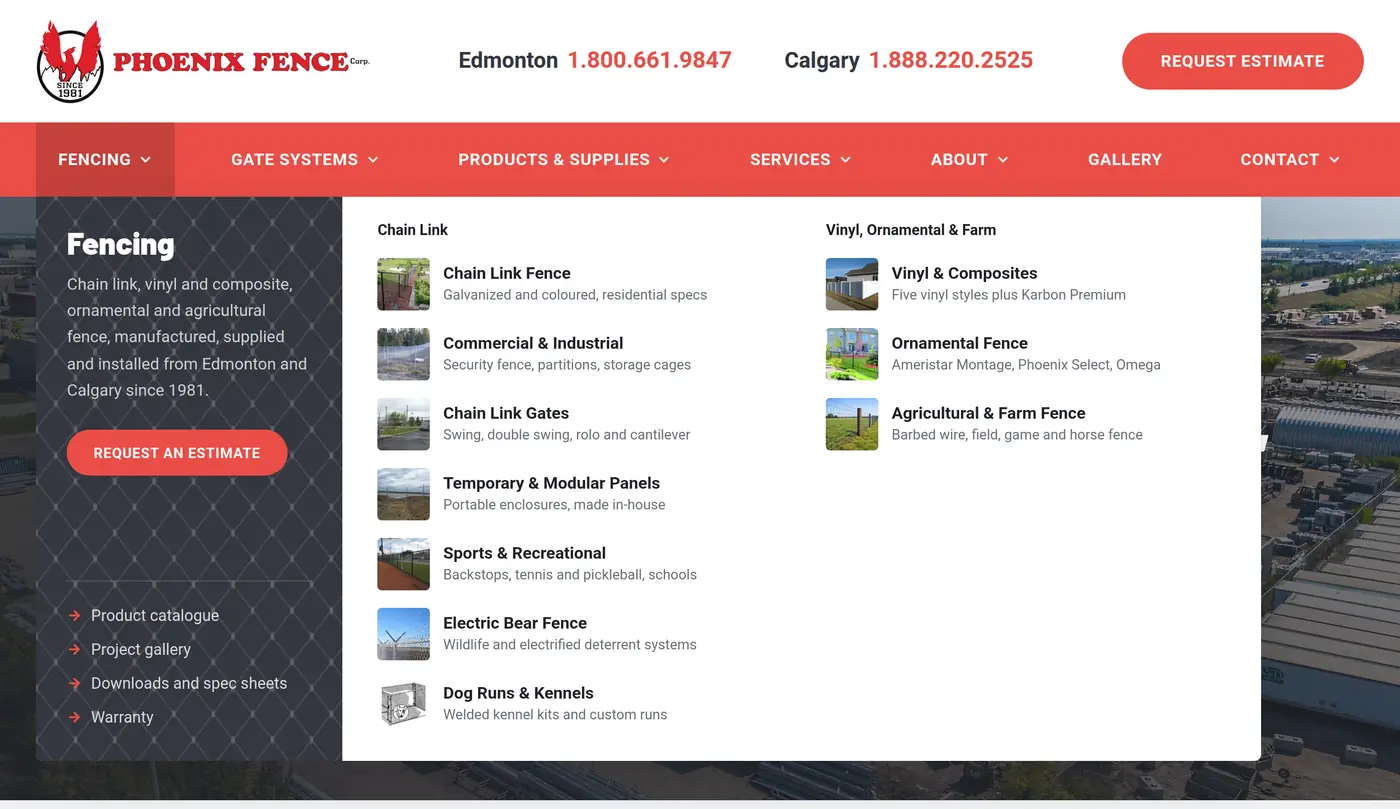The height and width of the screenshot is (809, 1400).
Task: Expand the Gate Systems chevron
Action: [x=373, y=160]
